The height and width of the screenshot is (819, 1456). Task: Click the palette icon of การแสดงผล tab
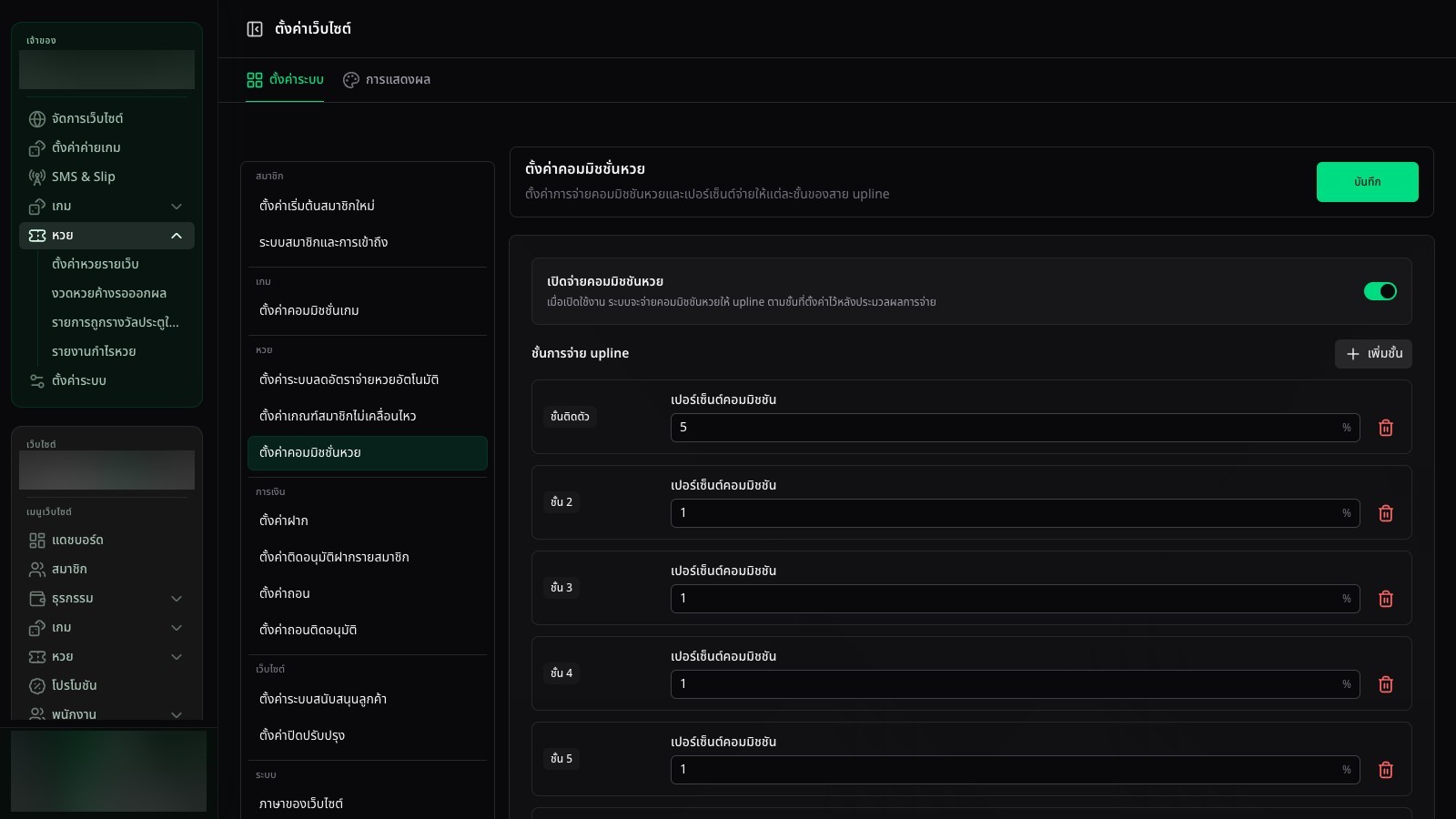point(351,80)
